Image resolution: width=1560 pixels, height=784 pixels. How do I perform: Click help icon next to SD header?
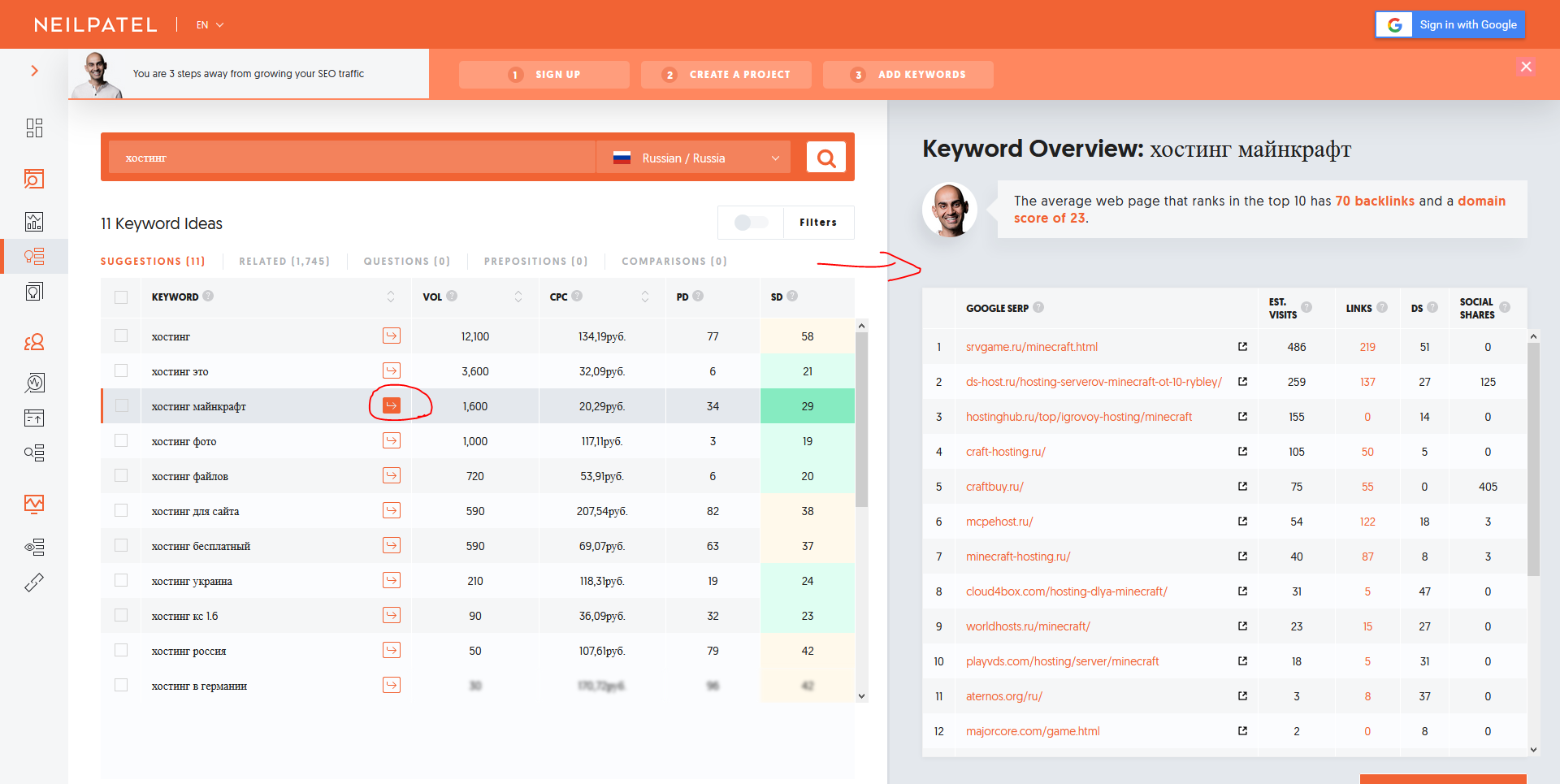coord(792,296)
